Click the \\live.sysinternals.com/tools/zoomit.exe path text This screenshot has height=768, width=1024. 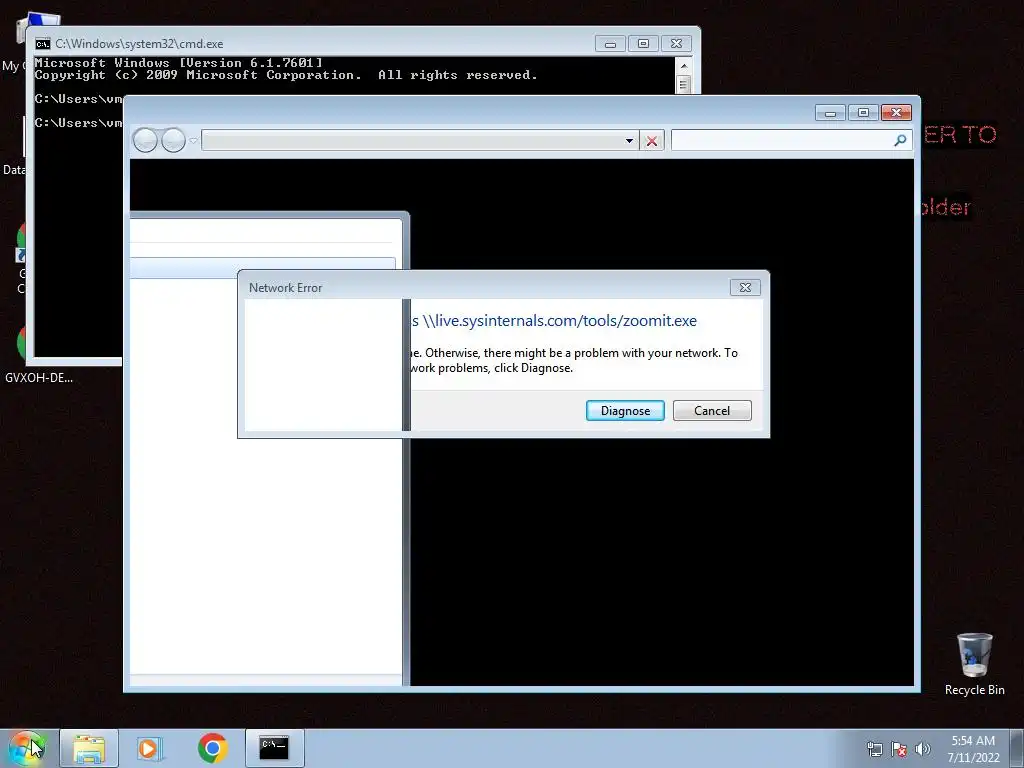click(x=559, y=321)
